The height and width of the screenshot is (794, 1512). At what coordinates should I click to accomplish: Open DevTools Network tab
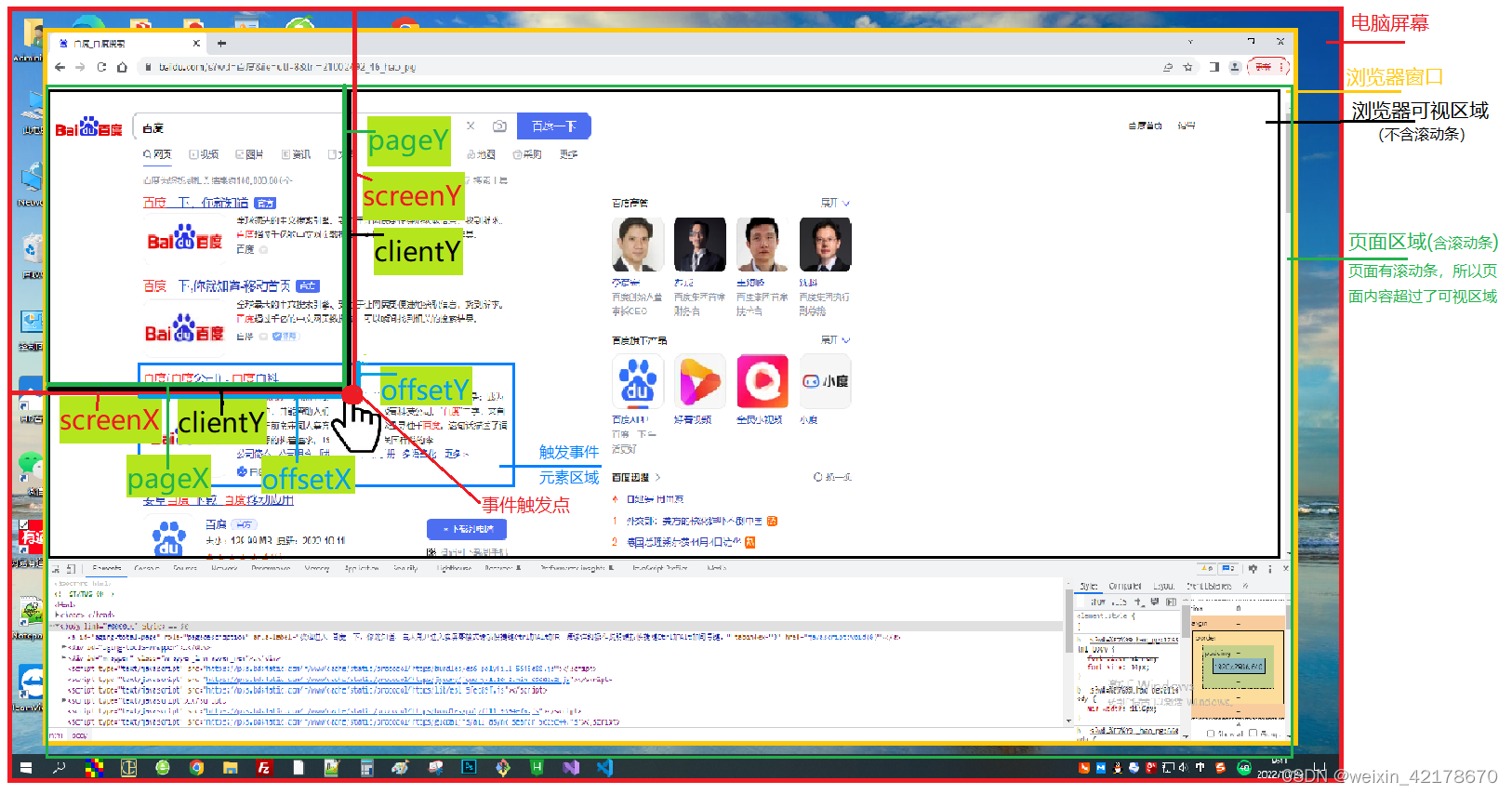pos(224,568)
